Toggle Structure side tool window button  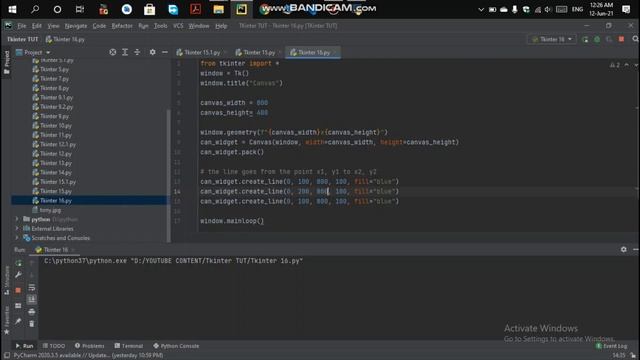(x=6, y=280)
